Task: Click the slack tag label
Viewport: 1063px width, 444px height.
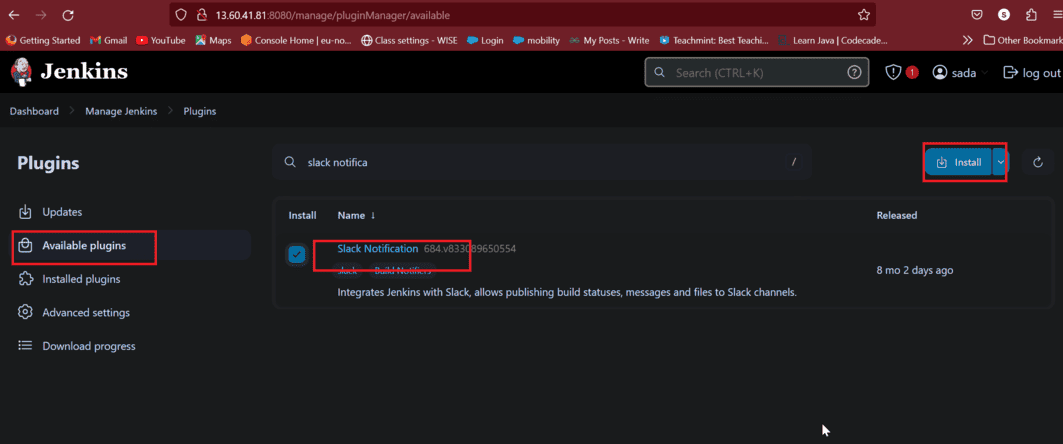Action: pyautogui.click(x=348, y=271)
